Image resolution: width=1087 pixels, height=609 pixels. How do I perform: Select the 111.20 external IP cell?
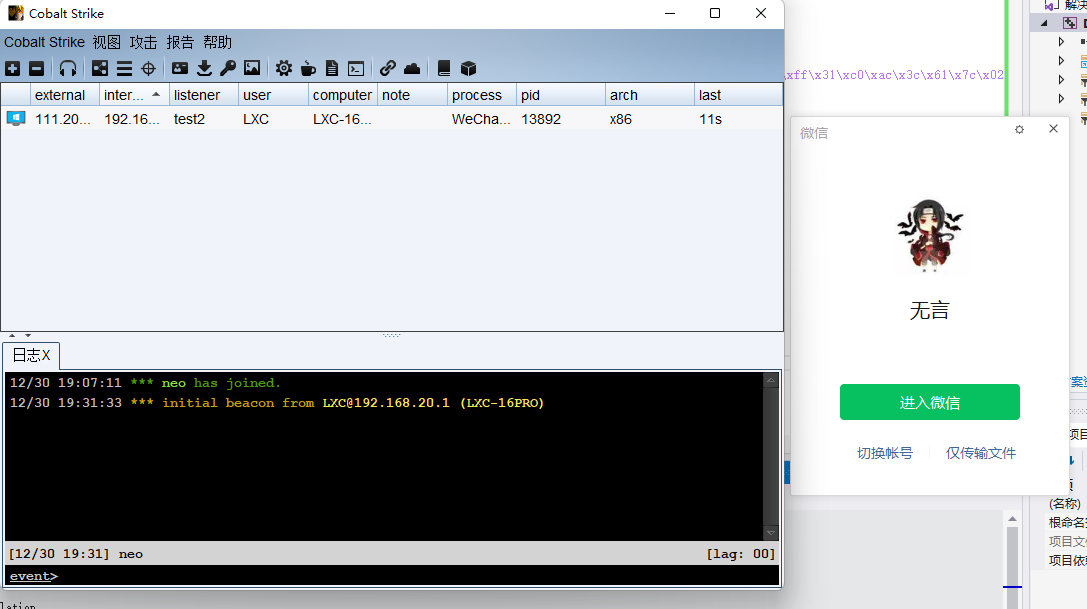click(x=63, y=119)
